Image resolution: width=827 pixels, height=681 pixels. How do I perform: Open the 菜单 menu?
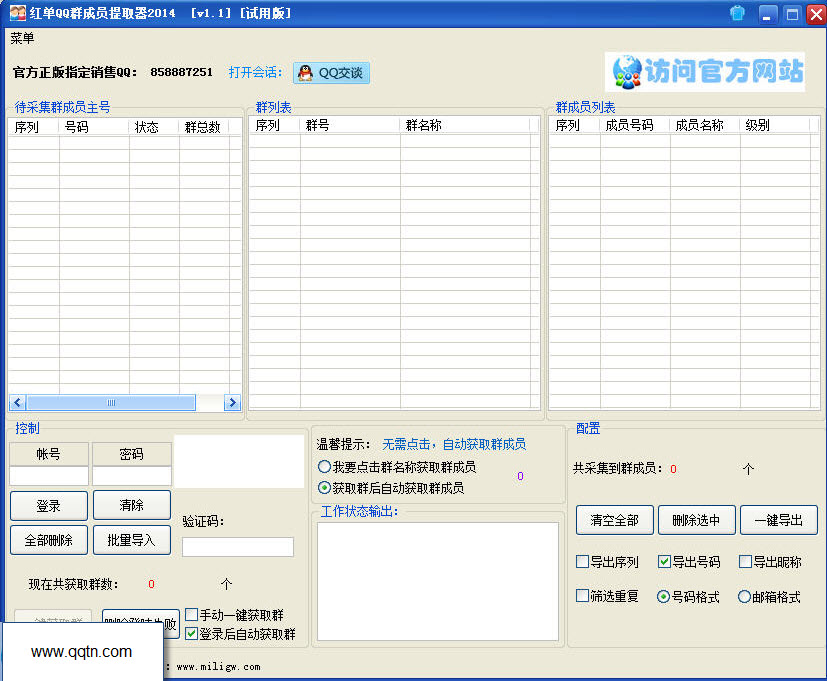click(22, 38)
